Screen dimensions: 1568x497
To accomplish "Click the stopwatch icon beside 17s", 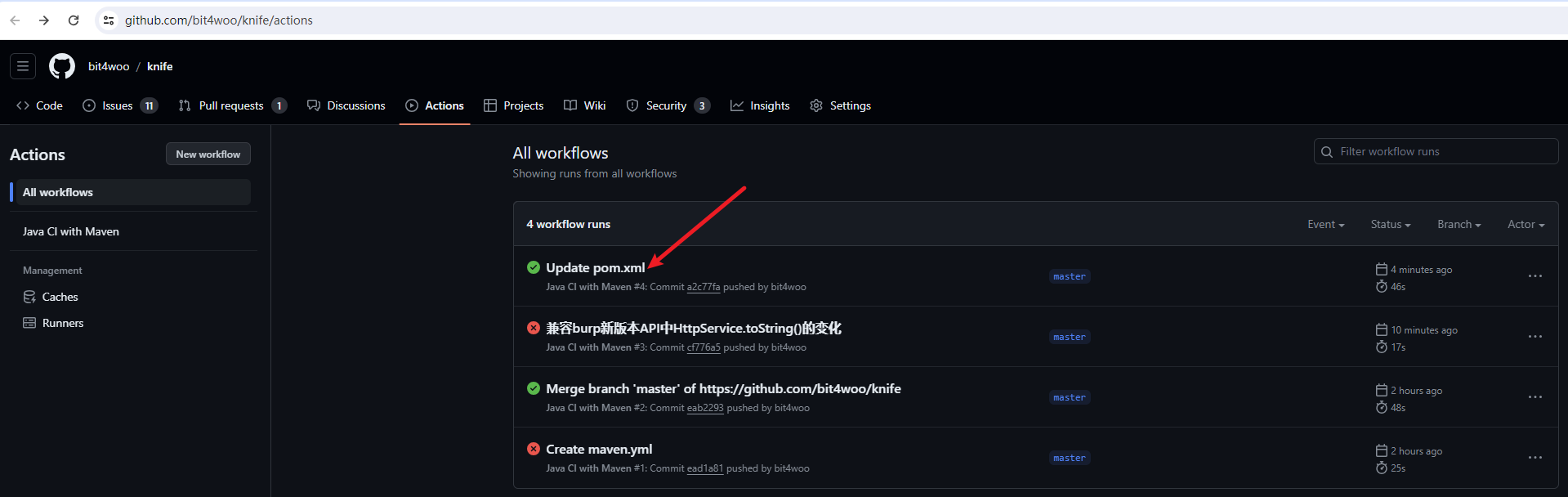I will [x=1382, y=347].
